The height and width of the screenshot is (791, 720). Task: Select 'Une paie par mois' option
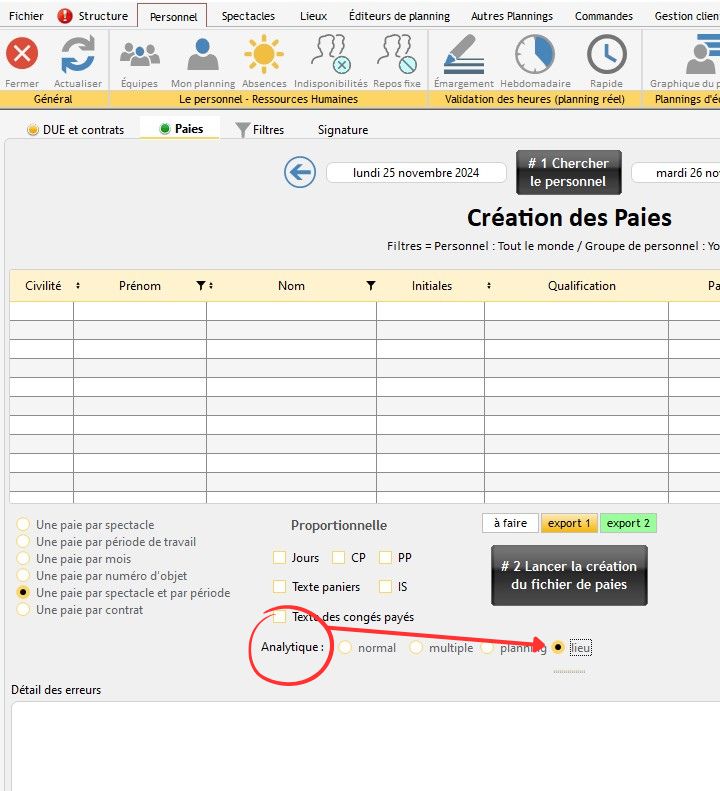pos(23,559)
